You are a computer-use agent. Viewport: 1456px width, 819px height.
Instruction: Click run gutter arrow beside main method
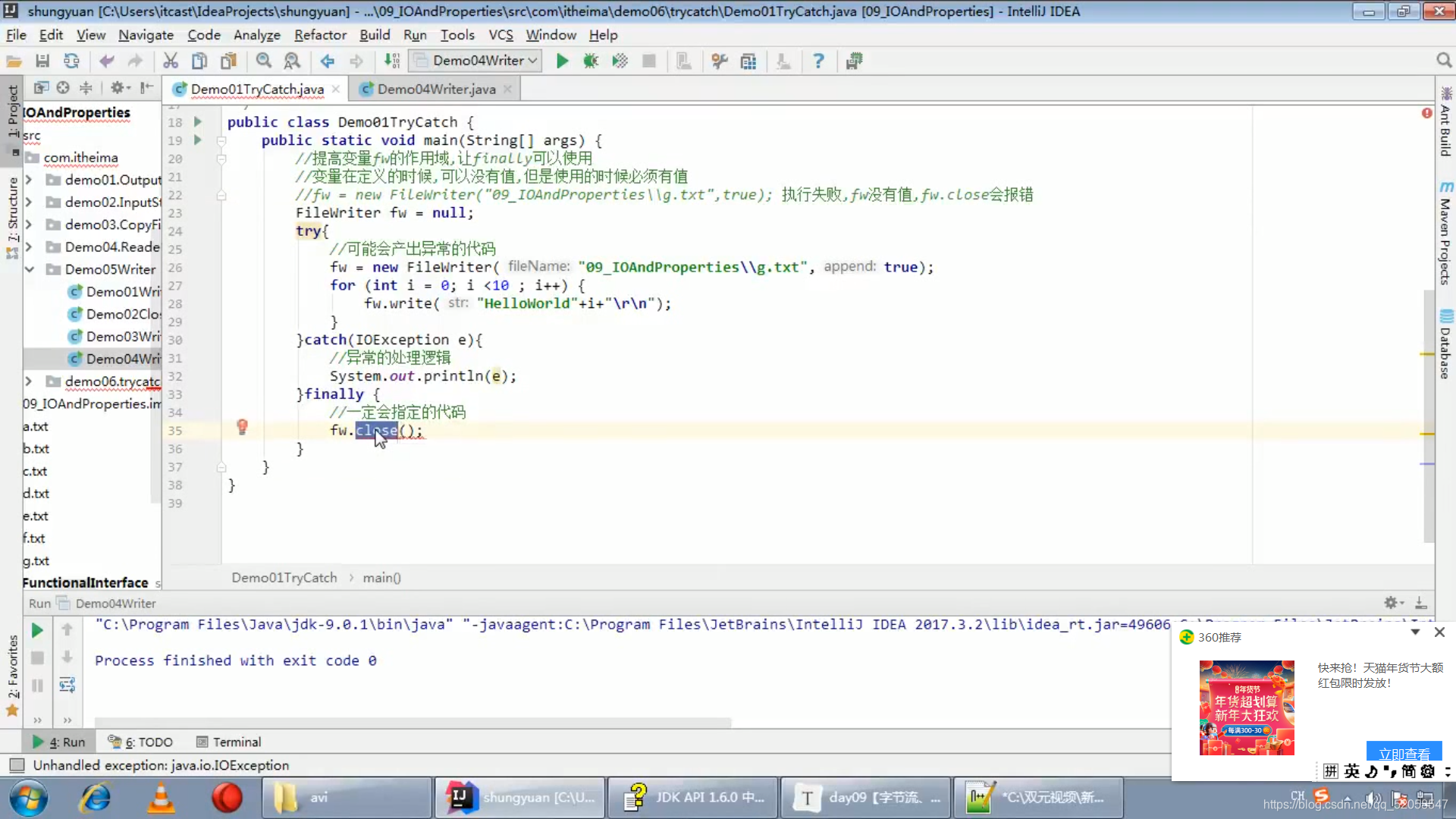point(198,140)
